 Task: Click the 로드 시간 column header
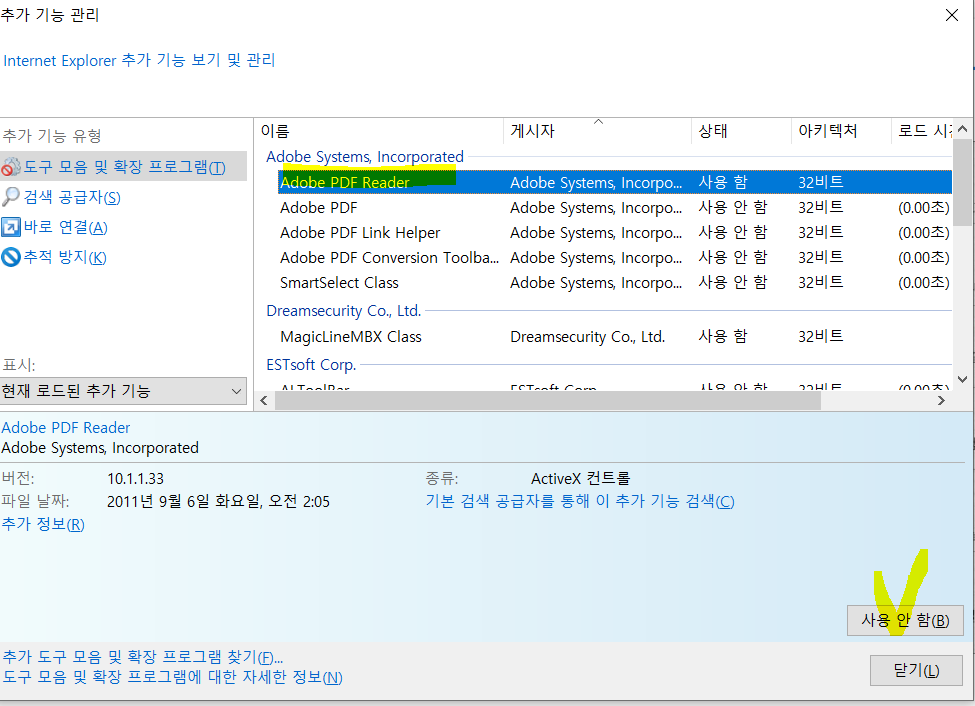coord(922,131)
